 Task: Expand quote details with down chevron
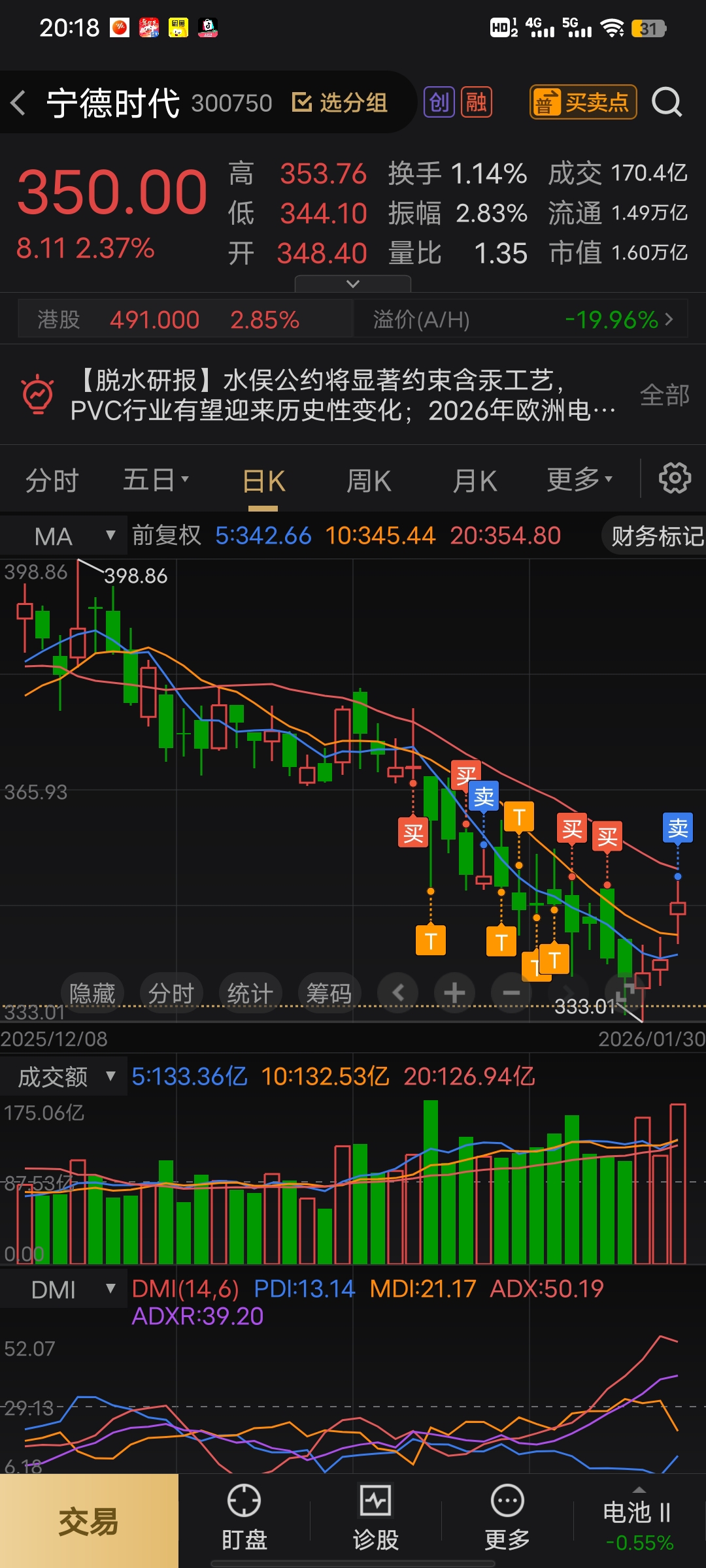pos(353,284)
